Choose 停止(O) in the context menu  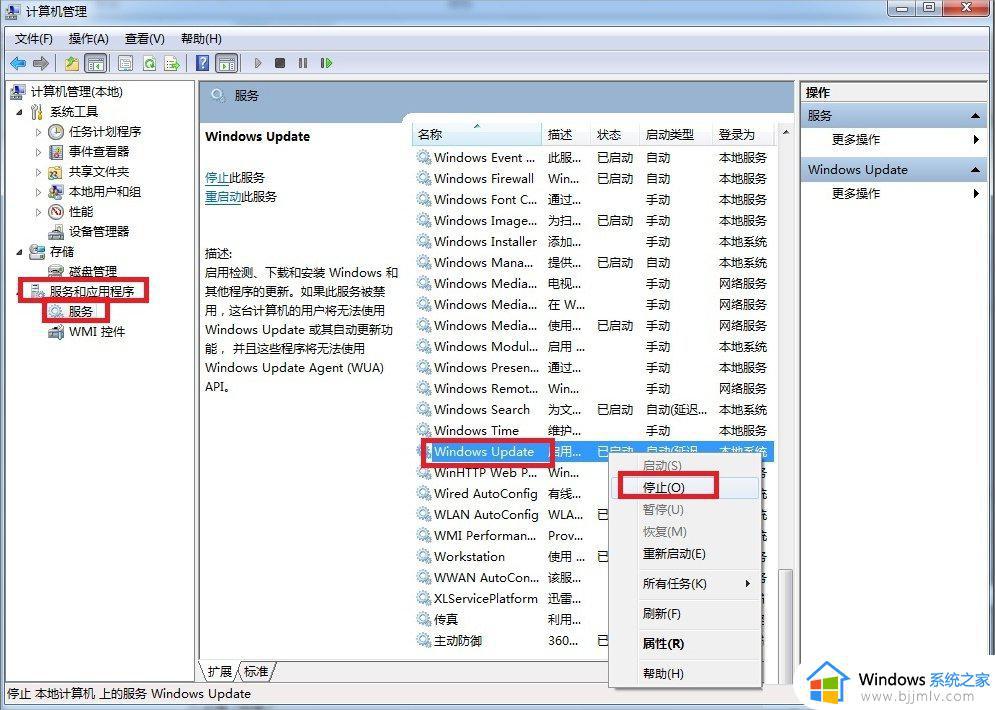coord(685,487)
